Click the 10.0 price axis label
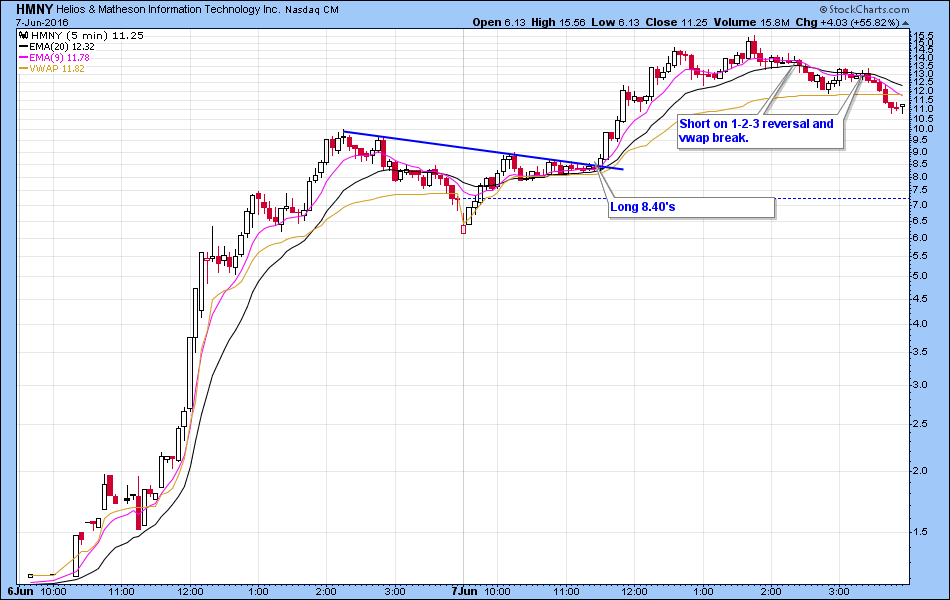Screen dimensions: 950x600 (x=925, y=129)
